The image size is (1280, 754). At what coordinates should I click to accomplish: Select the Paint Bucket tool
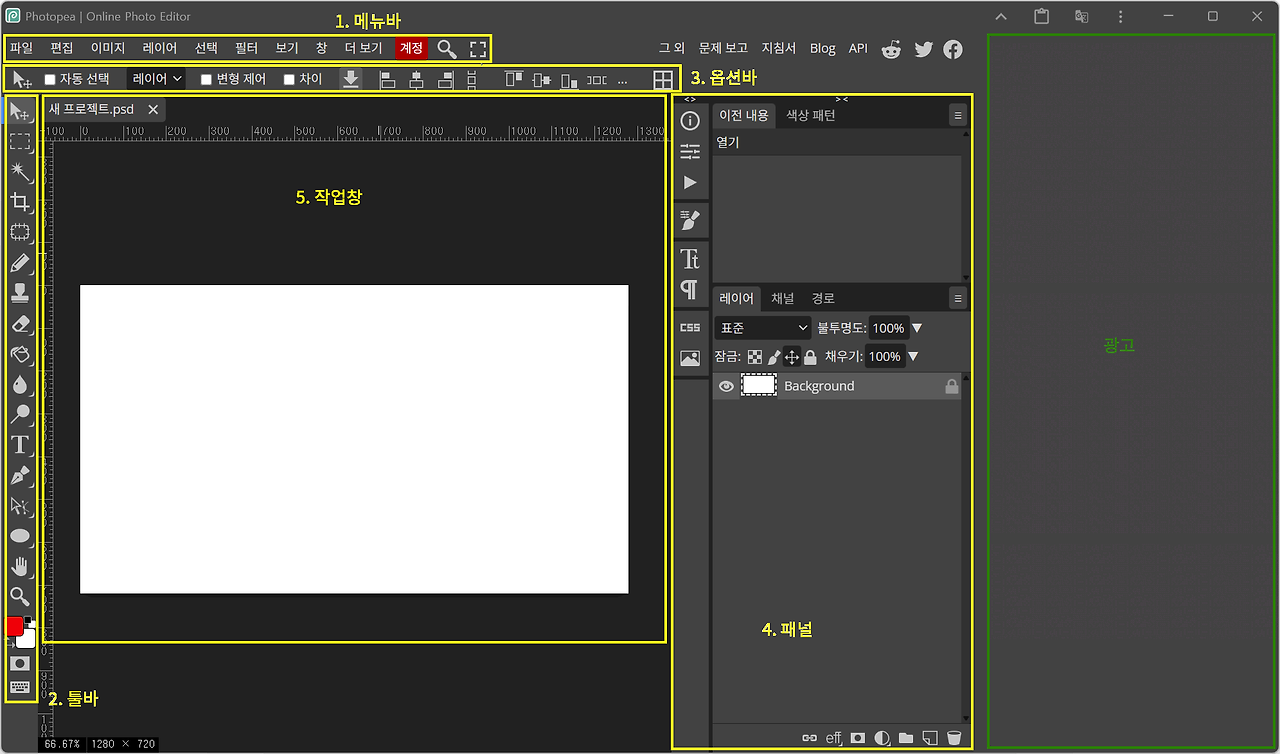pos(20,354)
